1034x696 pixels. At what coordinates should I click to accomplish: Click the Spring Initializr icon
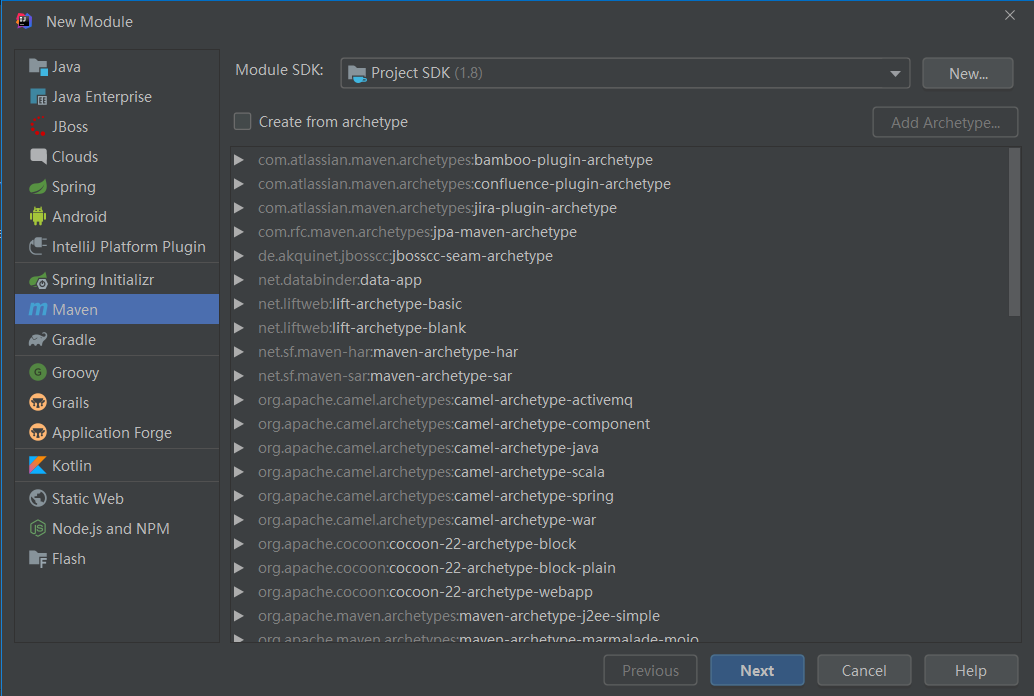38,280
